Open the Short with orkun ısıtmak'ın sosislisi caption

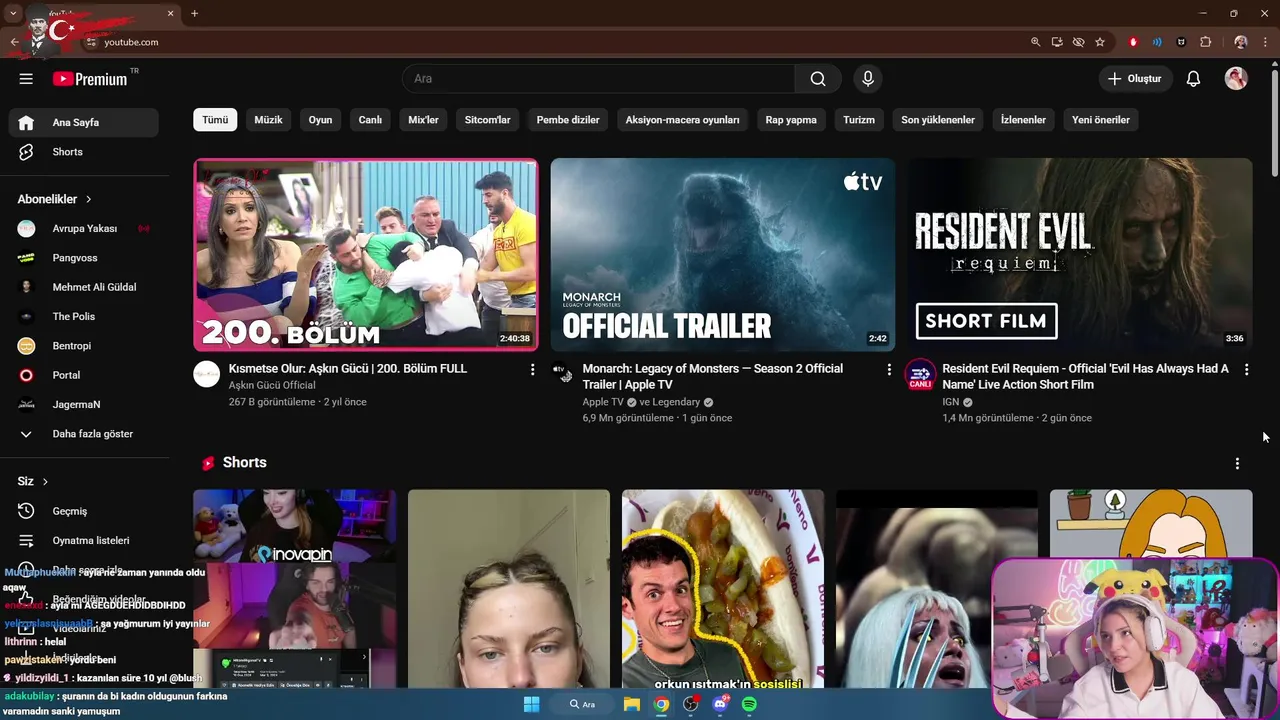[x=723, y=589]
